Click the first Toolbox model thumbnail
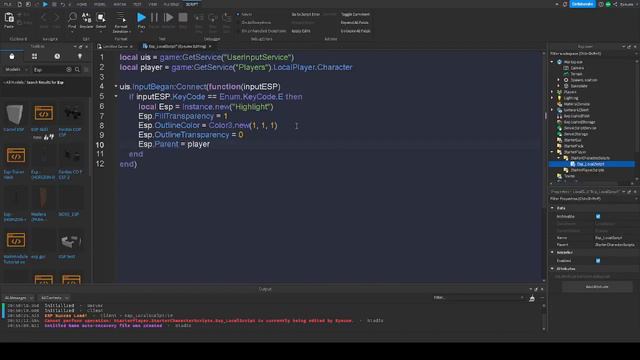The image size is (640, 360). coord(15,114)
